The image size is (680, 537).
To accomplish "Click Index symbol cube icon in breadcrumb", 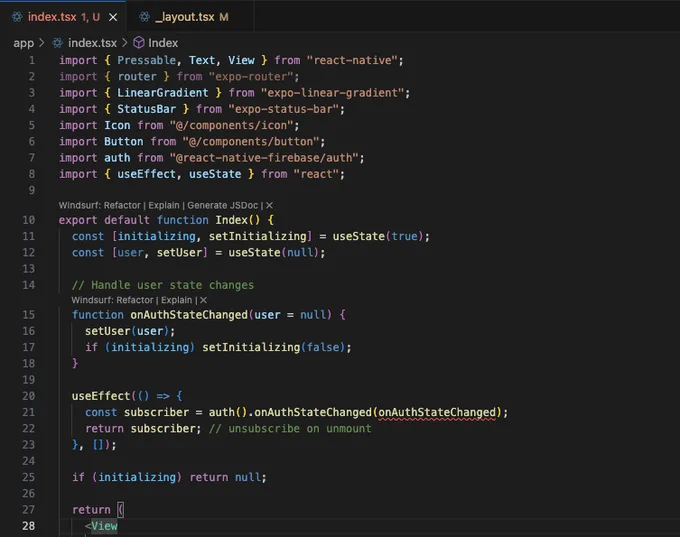I will coord(139,43).
